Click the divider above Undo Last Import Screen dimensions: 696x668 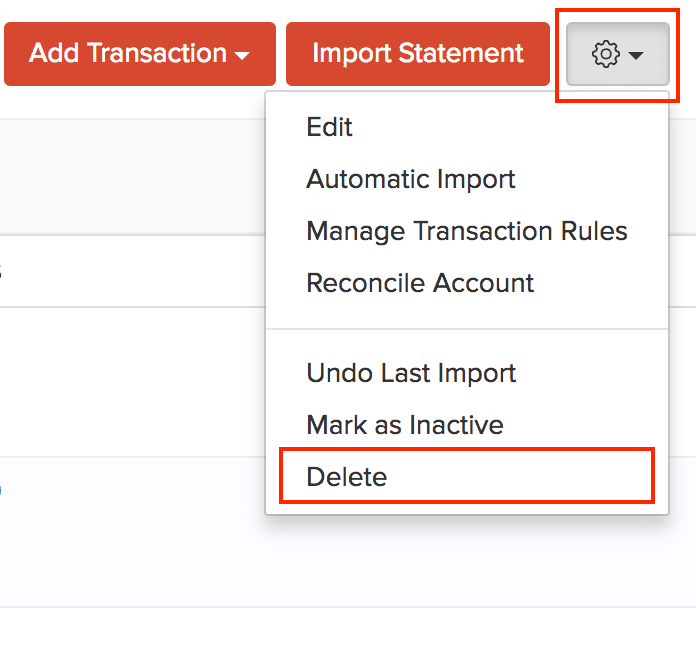[467, 328]
